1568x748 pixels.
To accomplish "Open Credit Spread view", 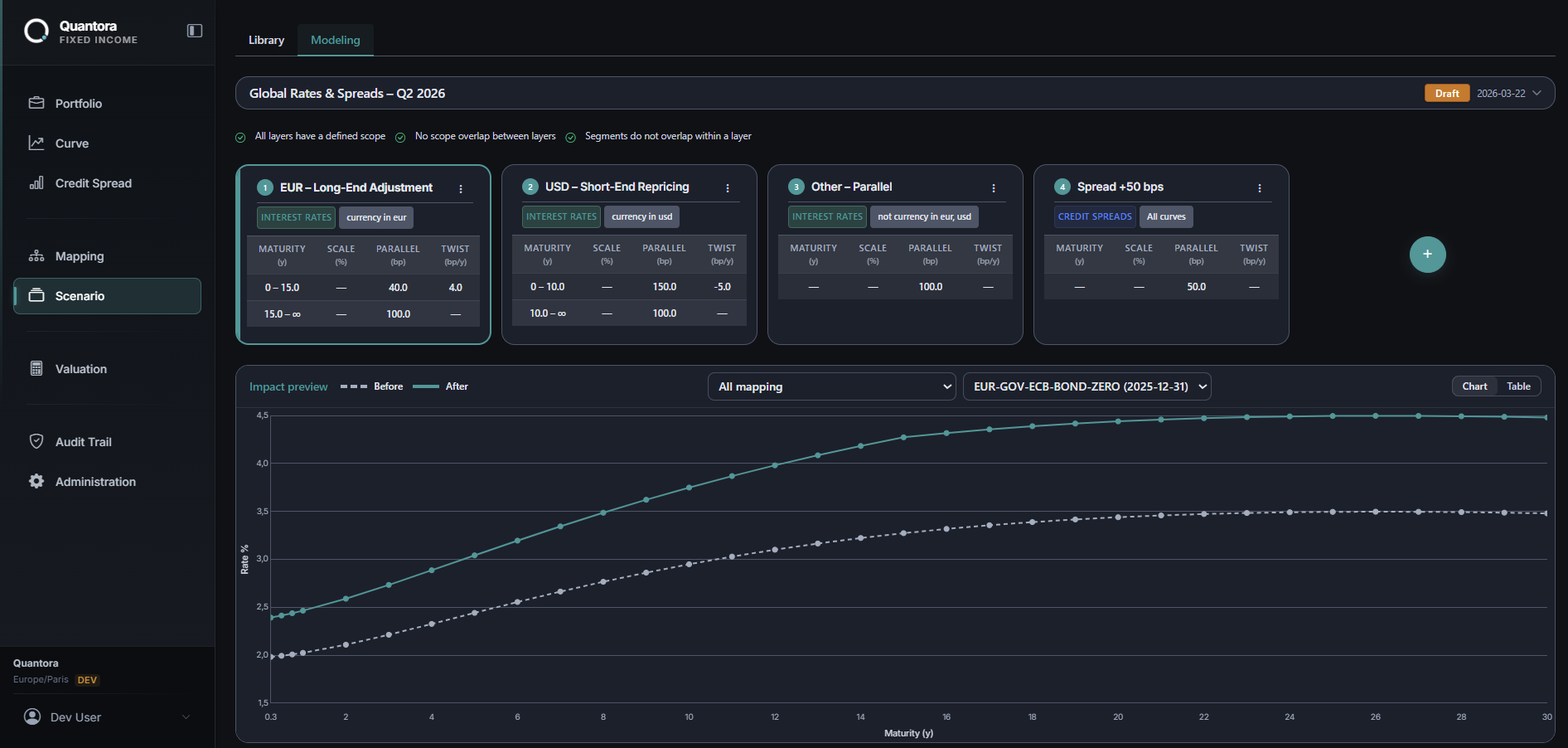I will [93, 183].
